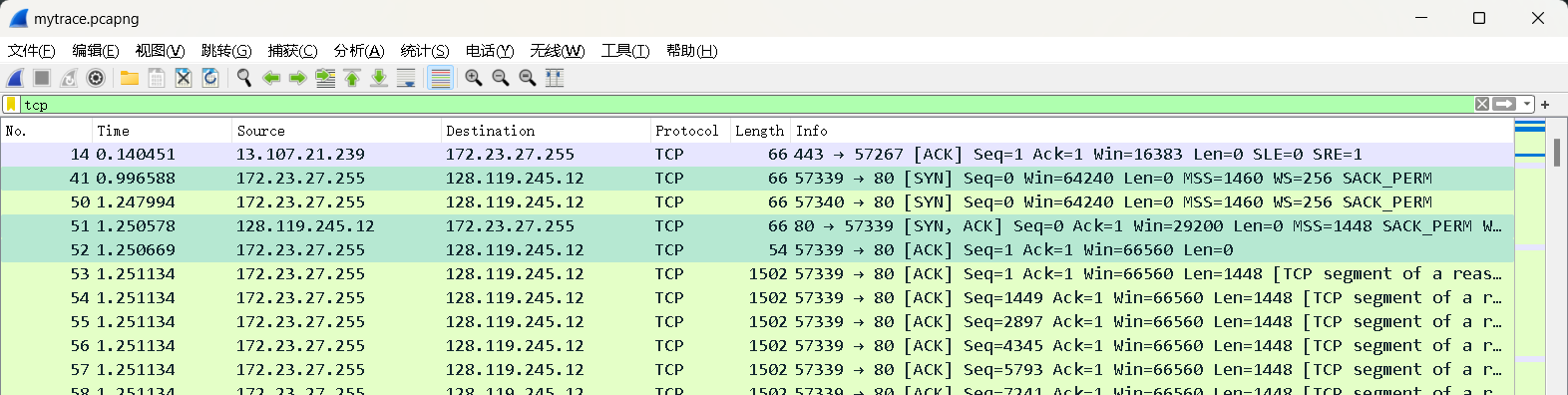1568x395 pixels.
Task: Select packet 52 at time 1.250669
Action: coord(757,250)
